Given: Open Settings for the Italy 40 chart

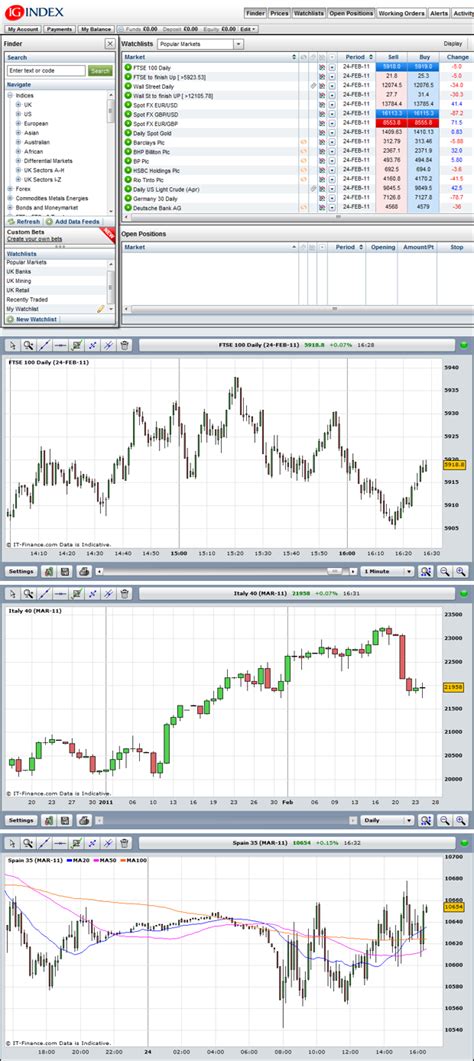Looking at the screenshot, I should click(22, 820).
